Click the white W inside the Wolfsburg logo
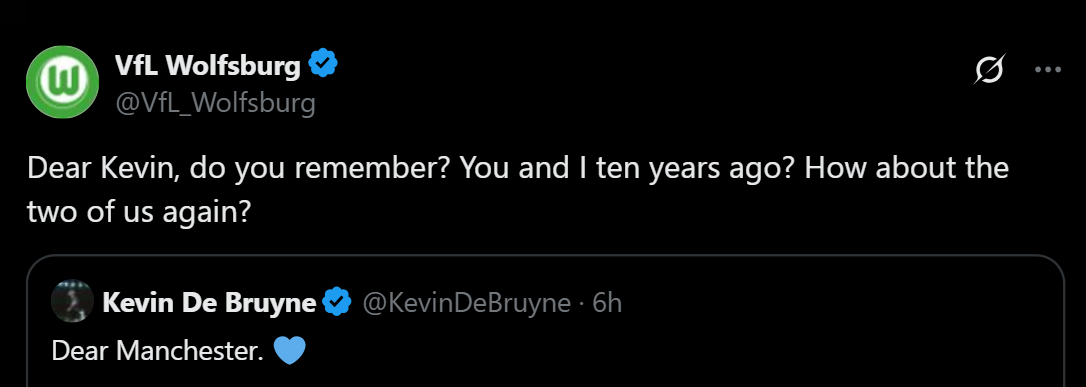The height and width of the screenshot is (387, 1086). [x=62, y=82]
